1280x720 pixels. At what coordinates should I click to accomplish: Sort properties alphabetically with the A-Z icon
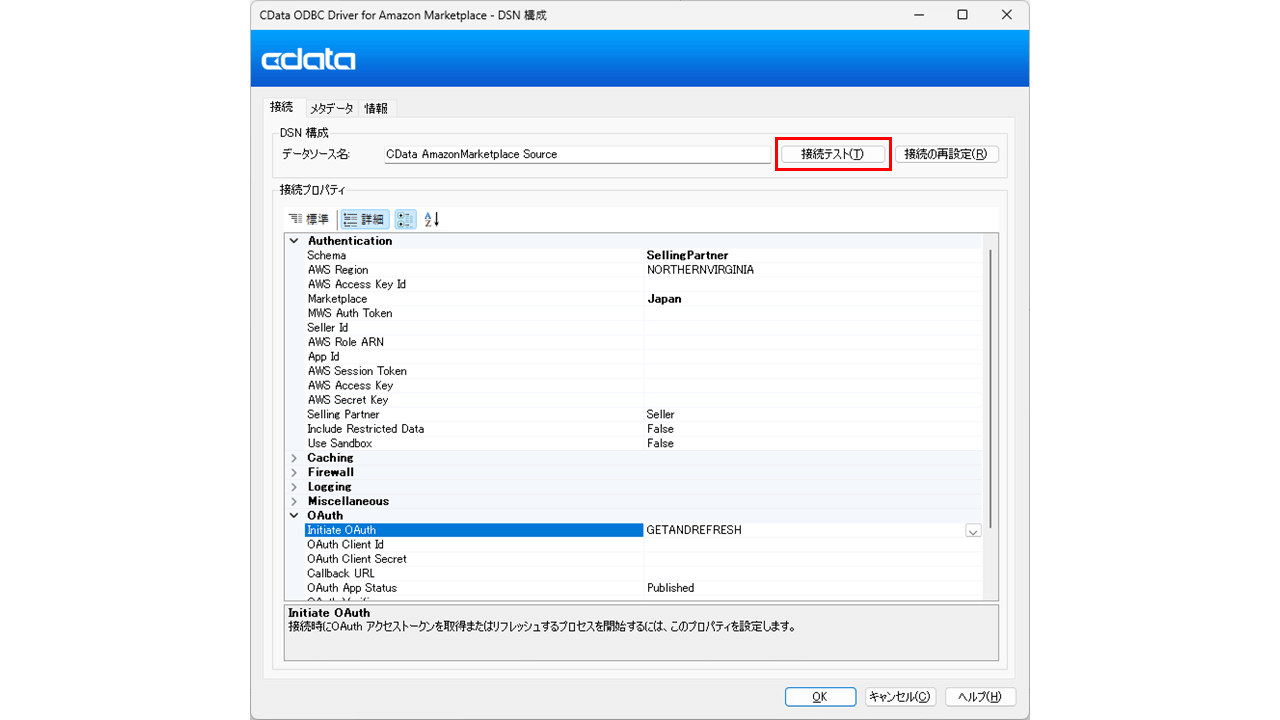[432, 219]
